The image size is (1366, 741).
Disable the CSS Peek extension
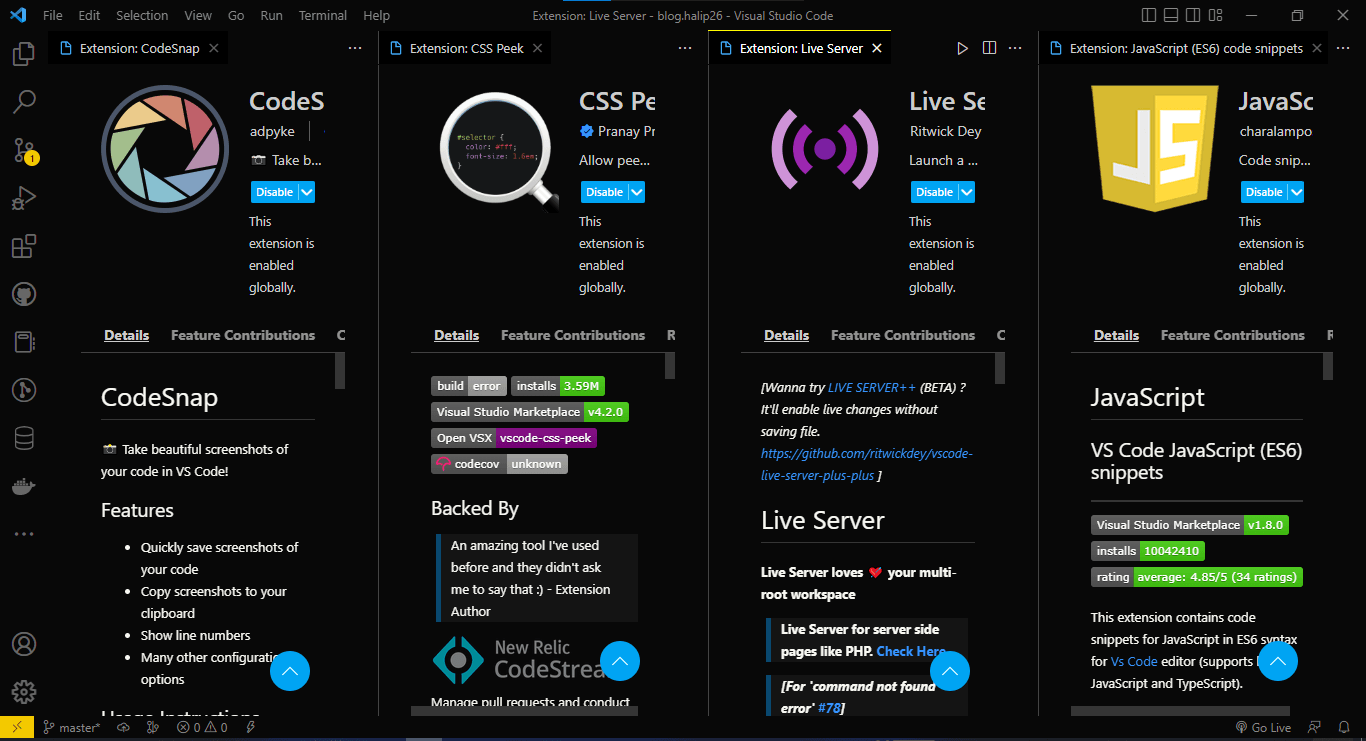[x=604, y=192]
